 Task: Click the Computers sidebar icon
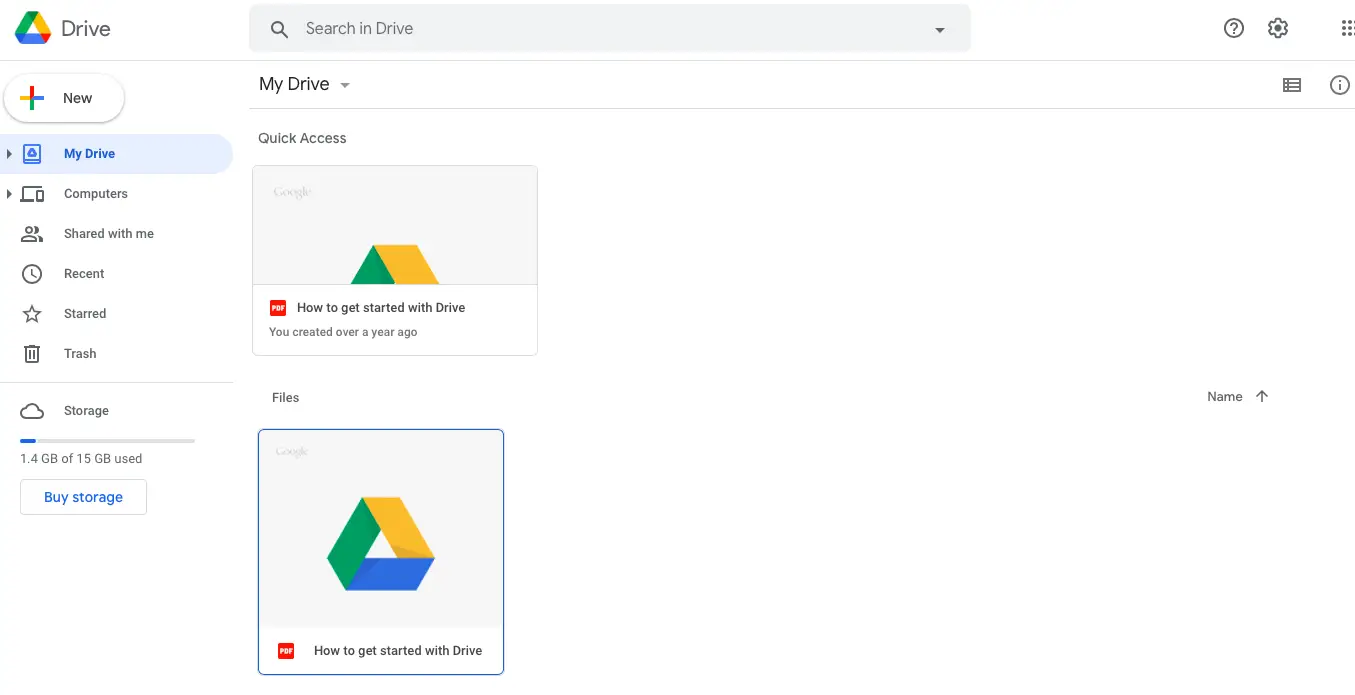point(32,194)
